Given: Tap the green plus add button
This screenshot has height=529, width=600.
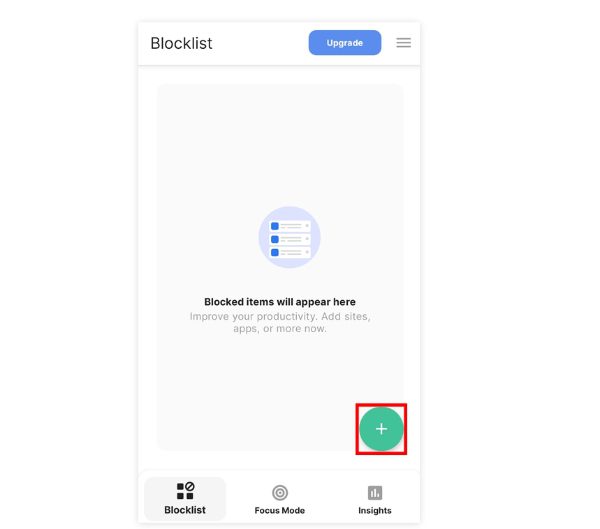Looking at the screenshot, I should [x=381, y=429].
